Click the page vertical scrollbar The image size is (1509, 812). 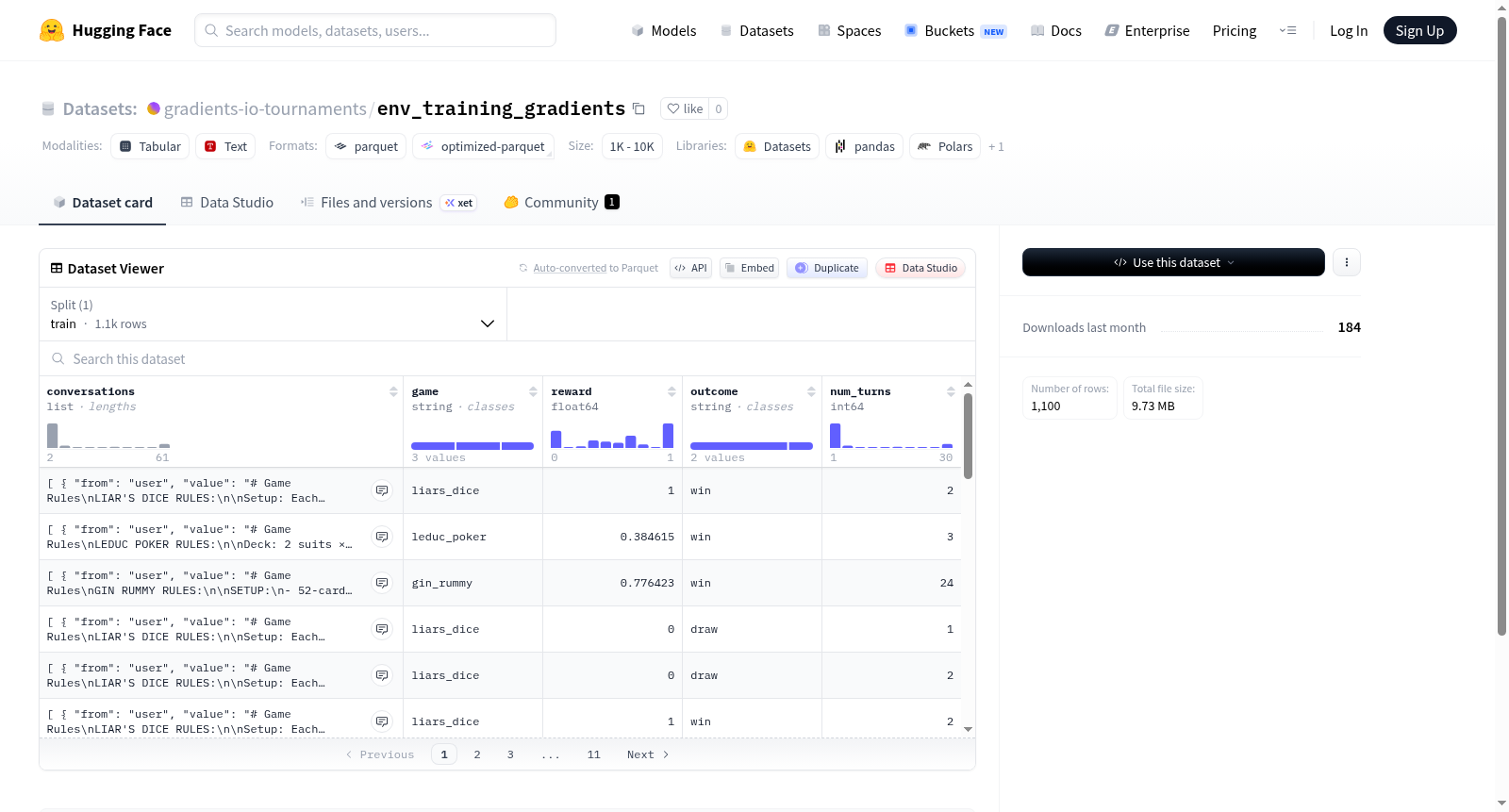(1501, 325)
